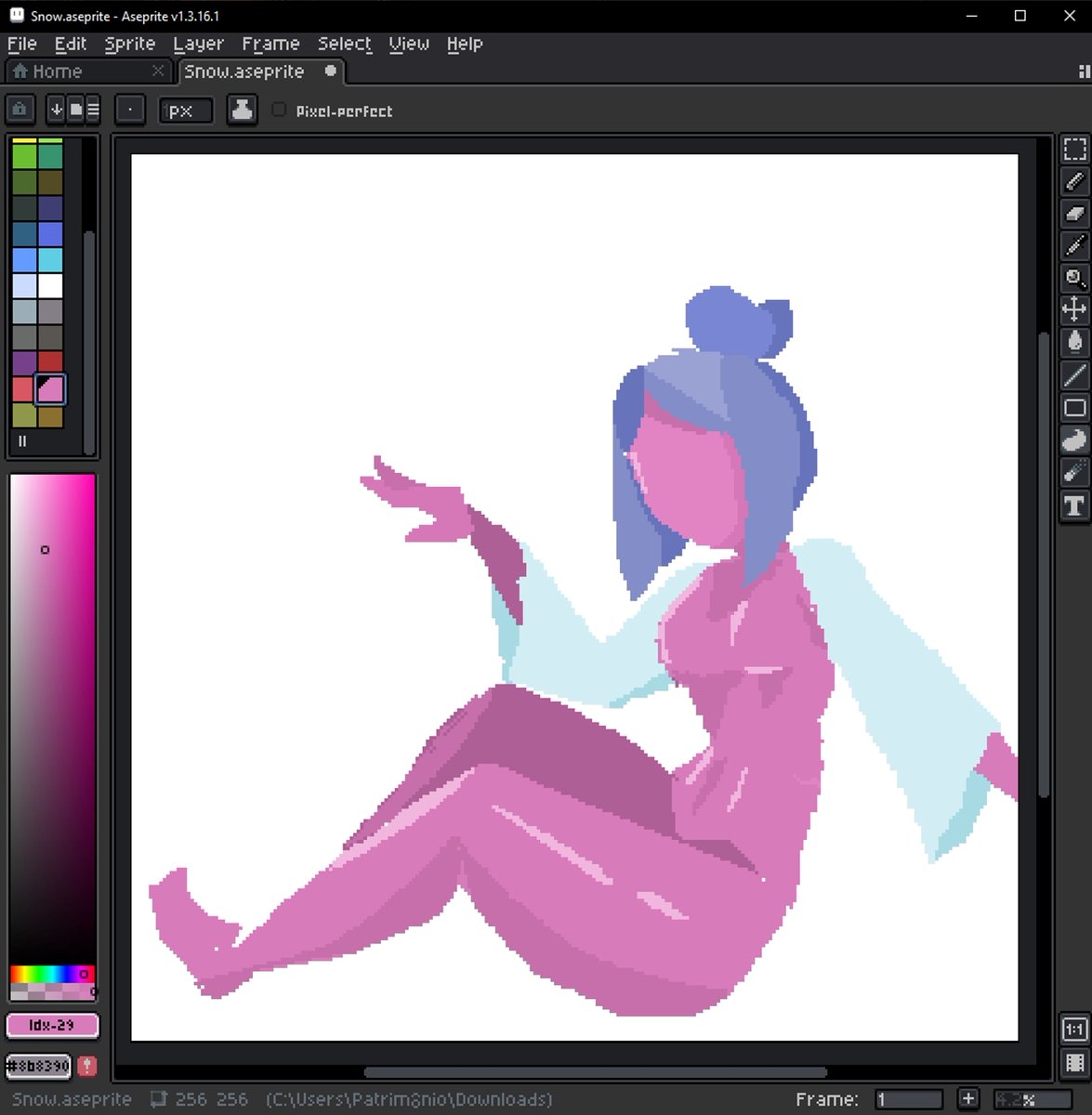
Task: Enable the Pixel-perfect checkbox
Action: click(279, 110)
